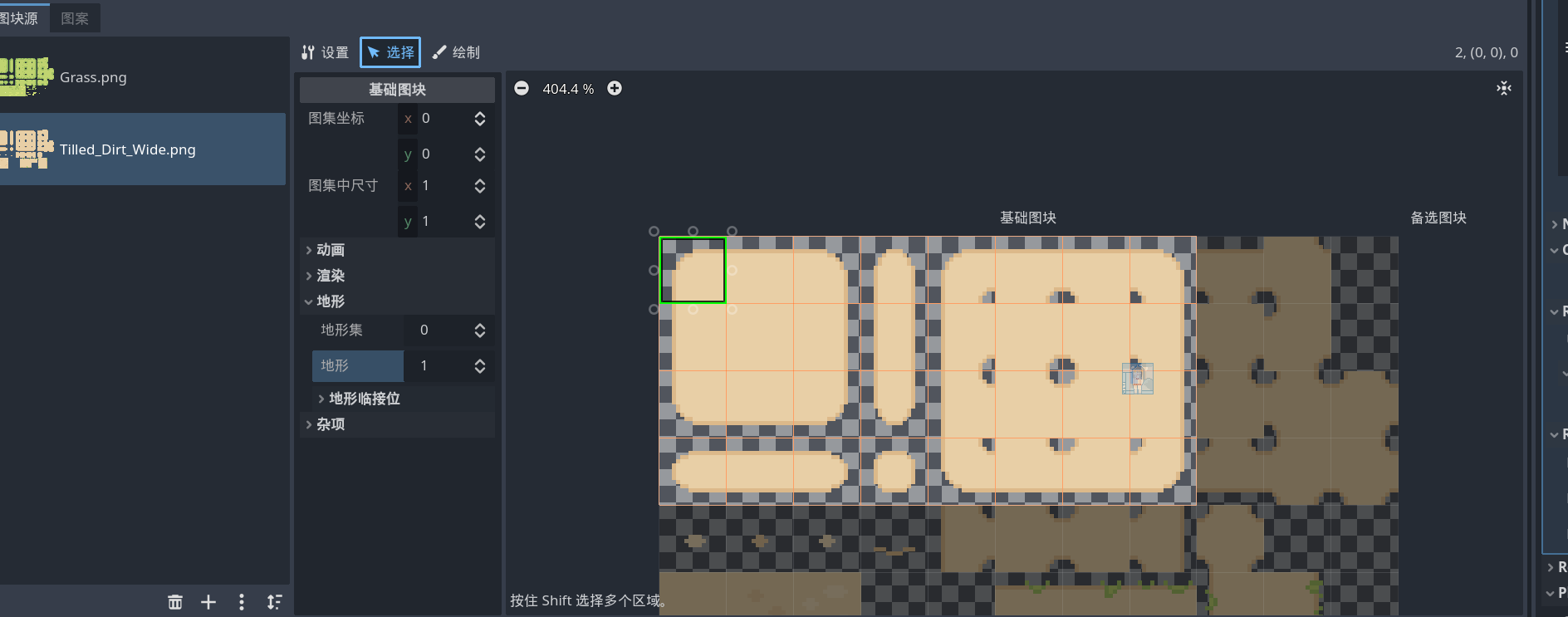1568x617 pixels.
Task: Click the 地形集 value stepper
Action: pyautogui.click(x=480, y=331)
